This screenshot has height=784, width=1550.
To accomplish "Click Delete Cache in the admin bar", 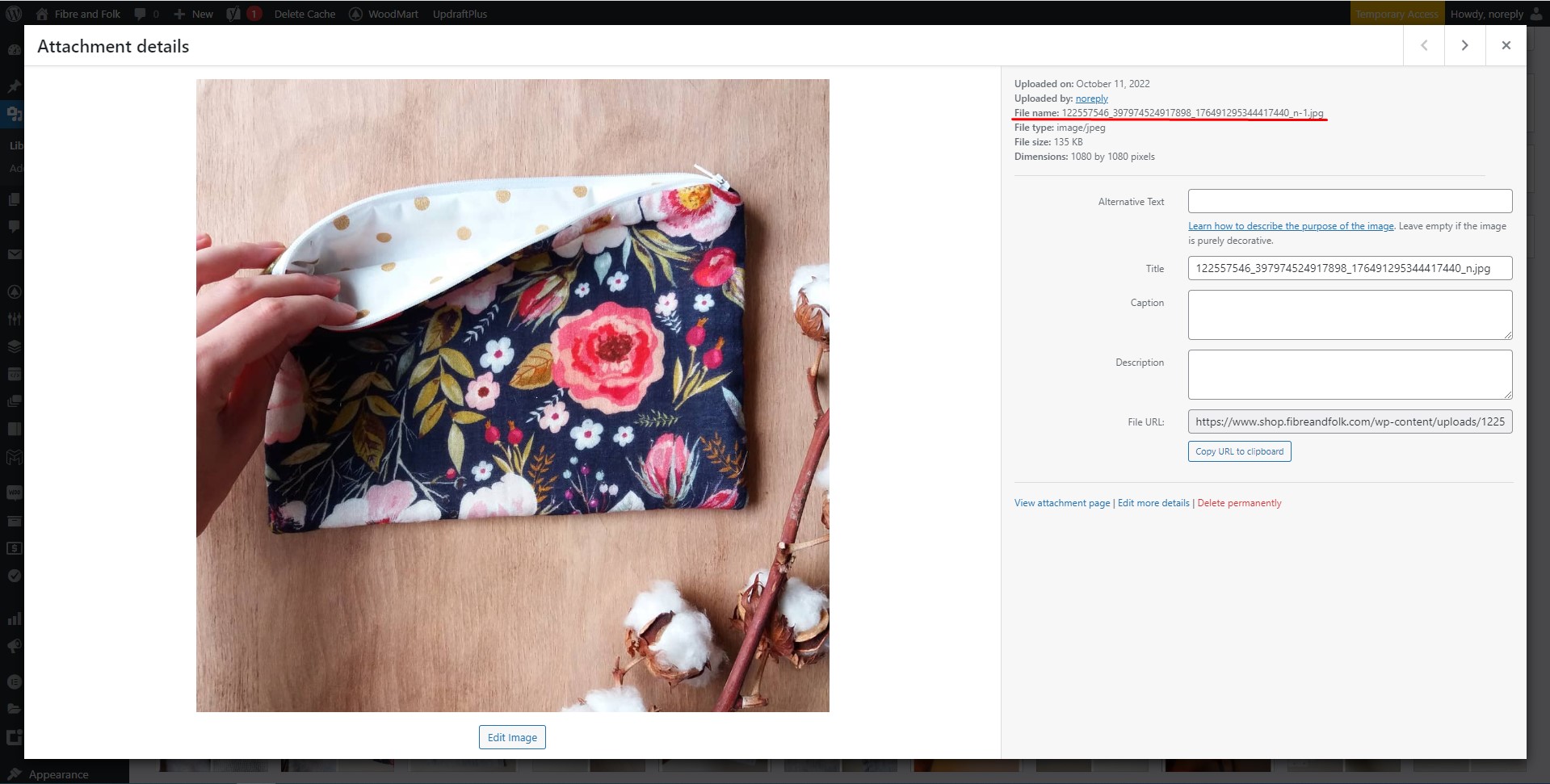I will pos(305,14).
